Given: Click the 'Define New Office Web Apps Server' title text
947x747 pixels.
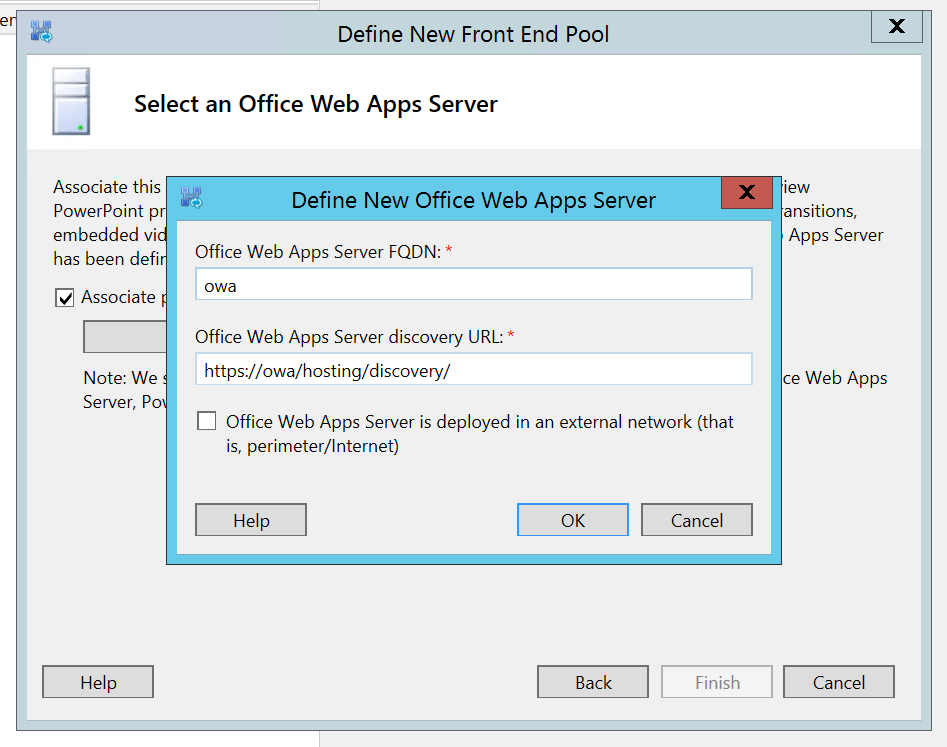Looking at the screenshot, I should [474, 200].
